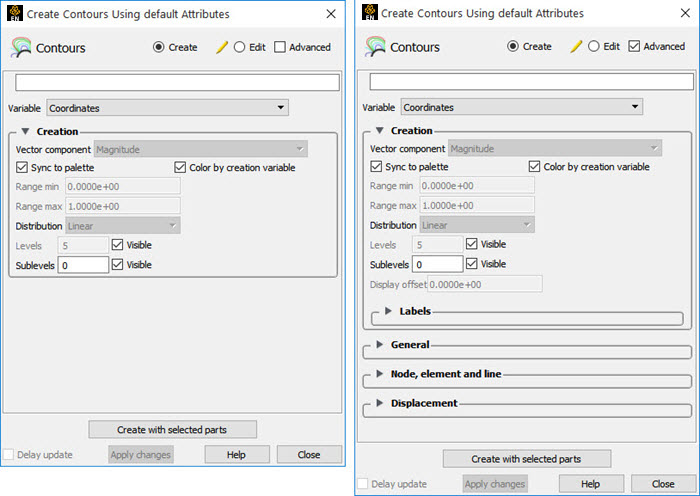The image size is (700, 496).
Task: Expand the Displacement section
Action: (x=379, y=403)
